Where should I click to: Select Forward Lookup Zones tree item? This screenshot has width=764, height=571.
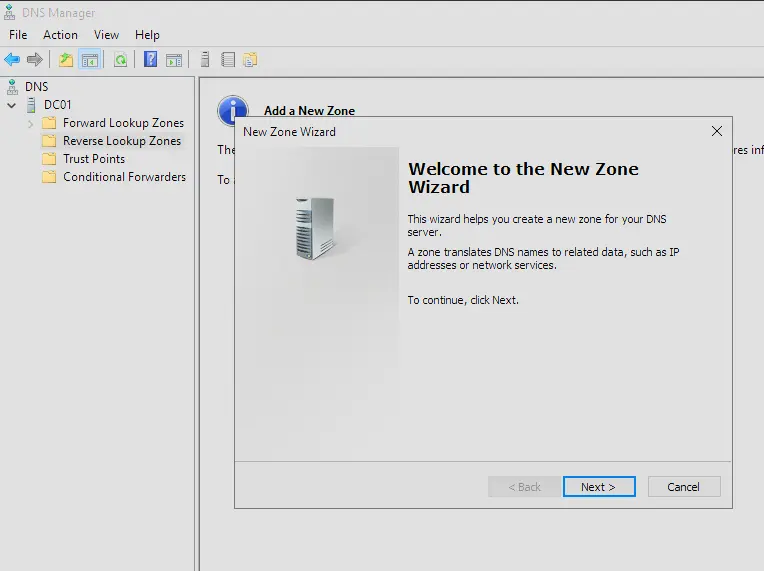(123, 123)
